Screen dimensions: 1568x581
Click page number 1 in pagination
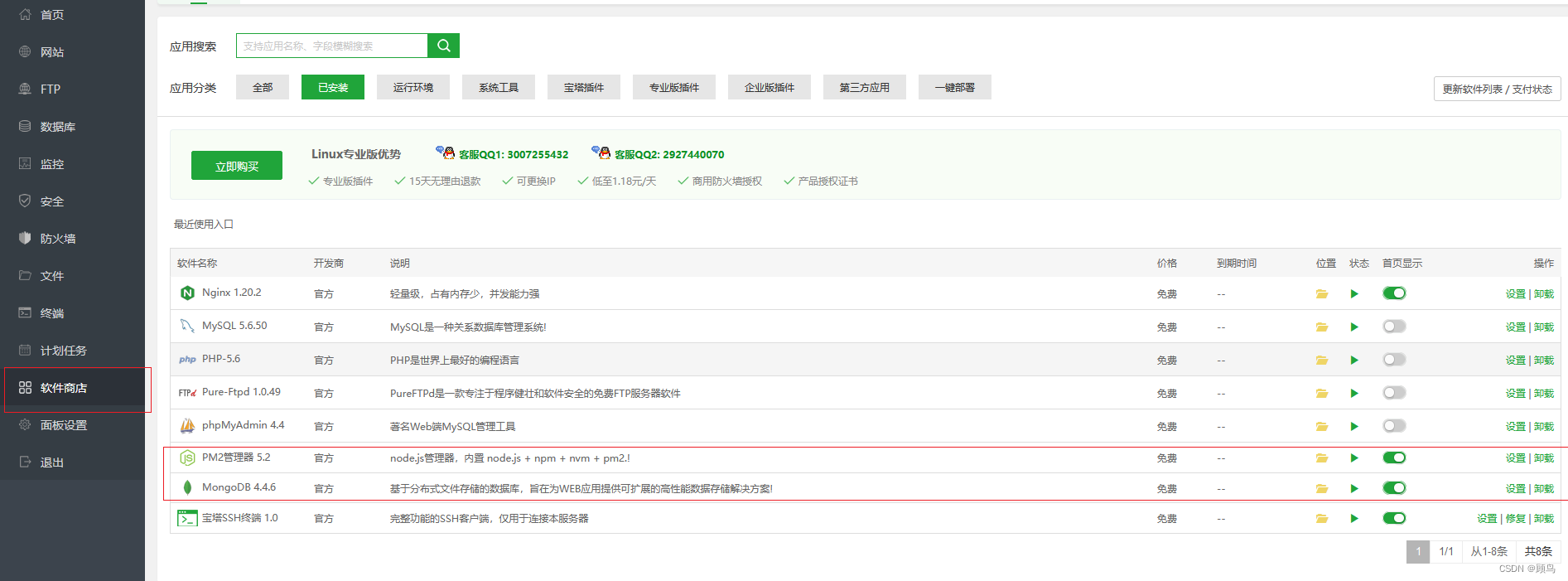point(1418,551)
